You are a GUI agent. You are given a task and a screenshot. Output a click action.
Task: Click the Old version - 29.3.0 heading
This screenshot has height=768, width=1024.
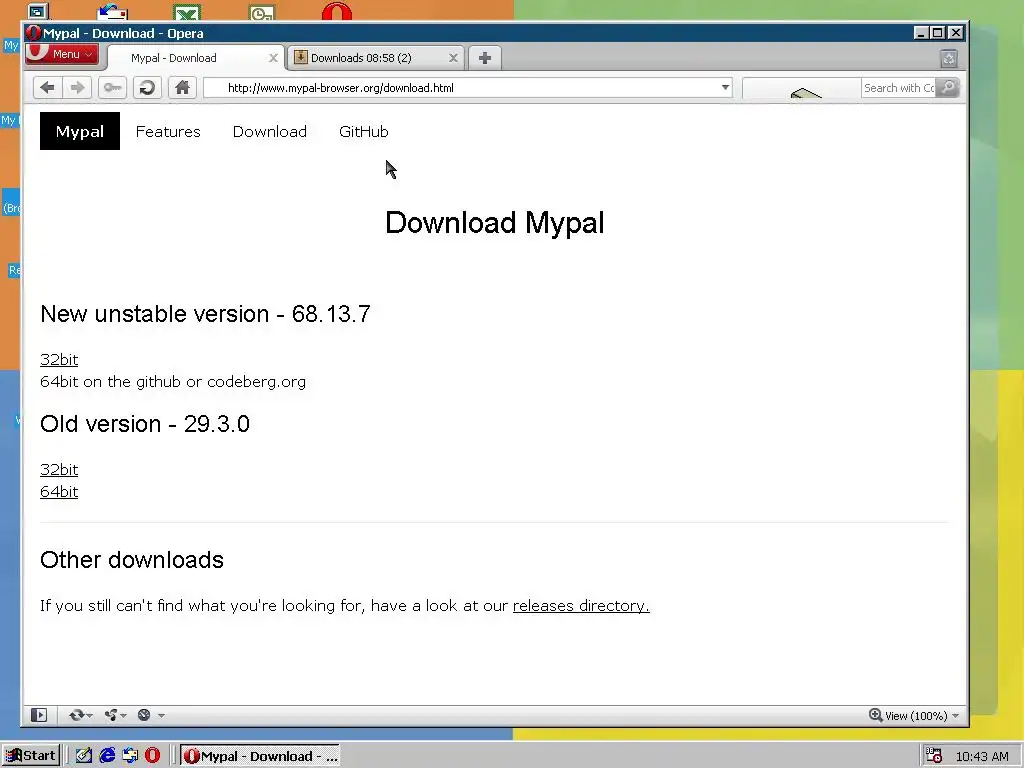145,424
